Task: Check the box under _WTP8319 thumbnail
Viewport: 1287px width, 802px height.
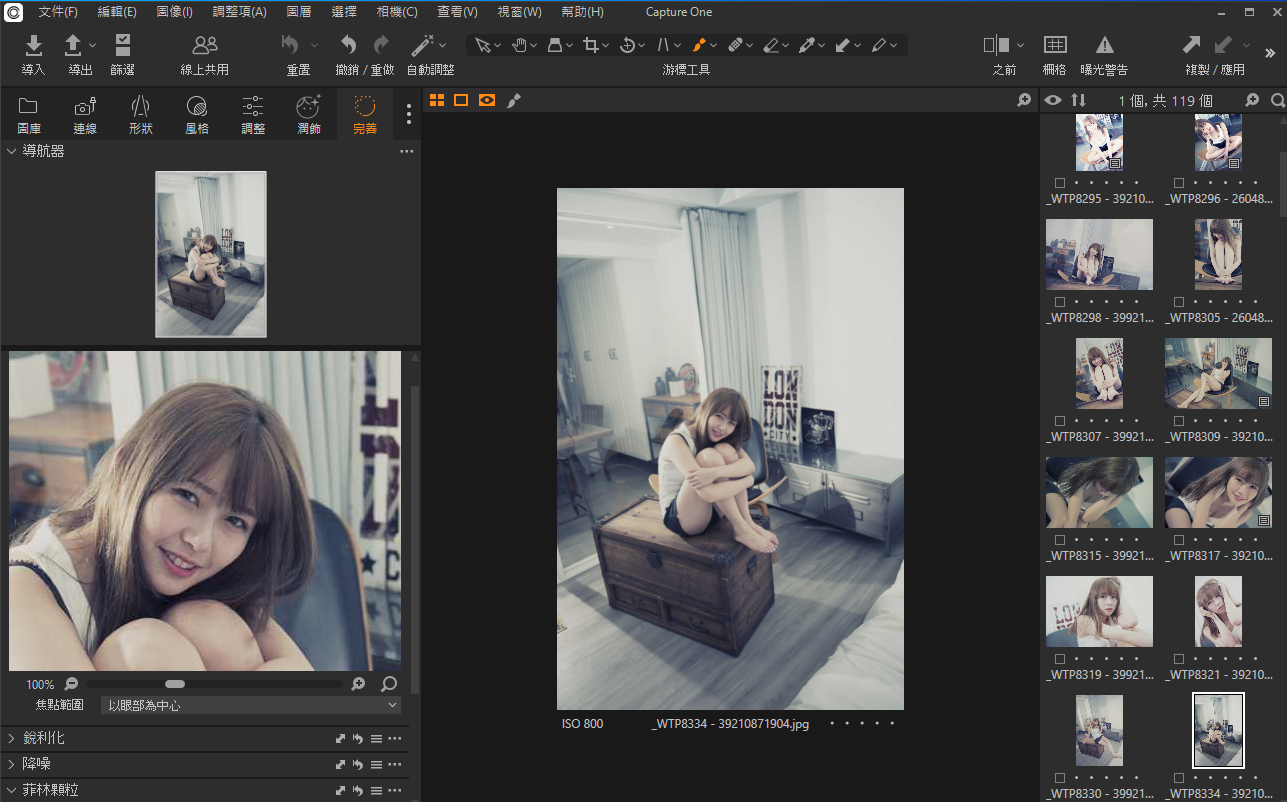Action: click(x=1060, y=659)
